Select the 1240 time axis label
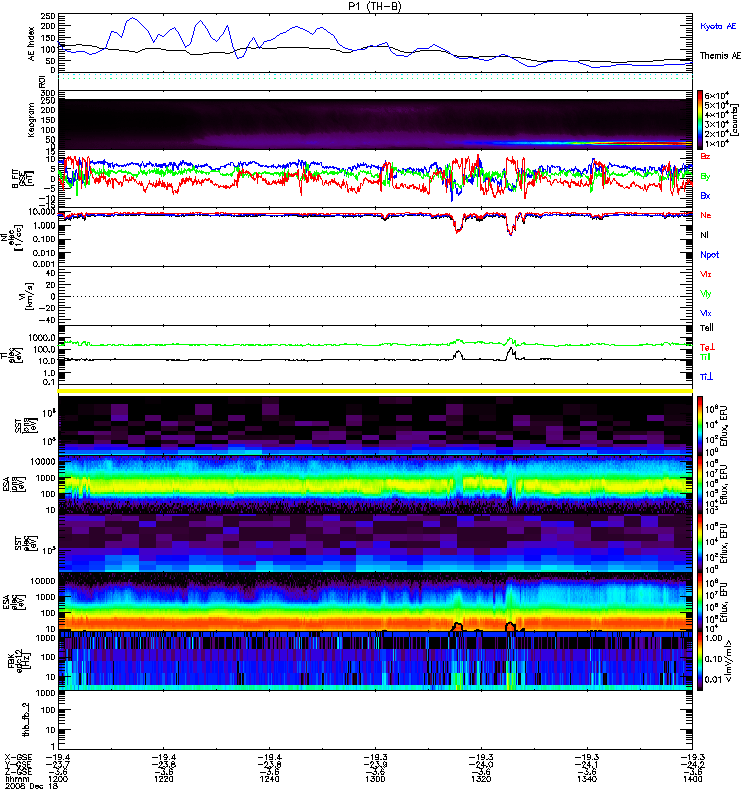750x800 pixels. (x=269, y=779)
